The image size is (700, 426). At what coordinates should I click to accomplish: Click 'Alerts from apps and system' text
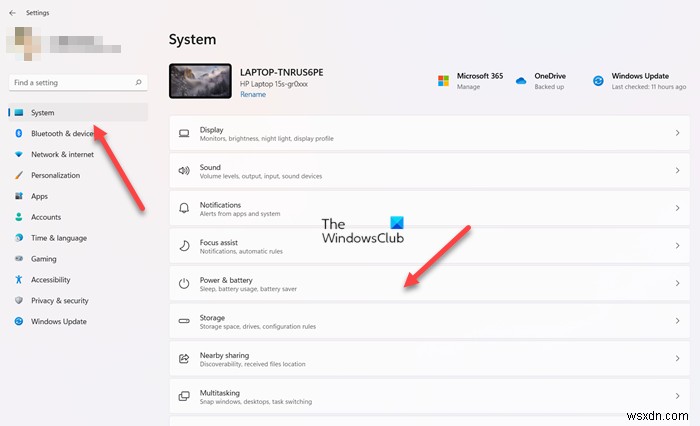pos(240,213)
